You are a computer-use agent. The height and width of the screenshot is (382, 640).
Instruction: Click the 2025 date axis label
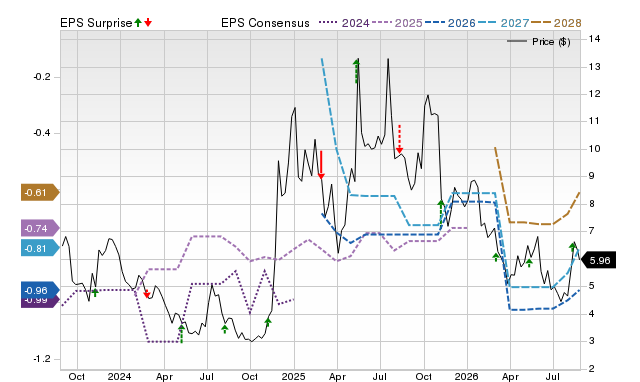[293, 376]
